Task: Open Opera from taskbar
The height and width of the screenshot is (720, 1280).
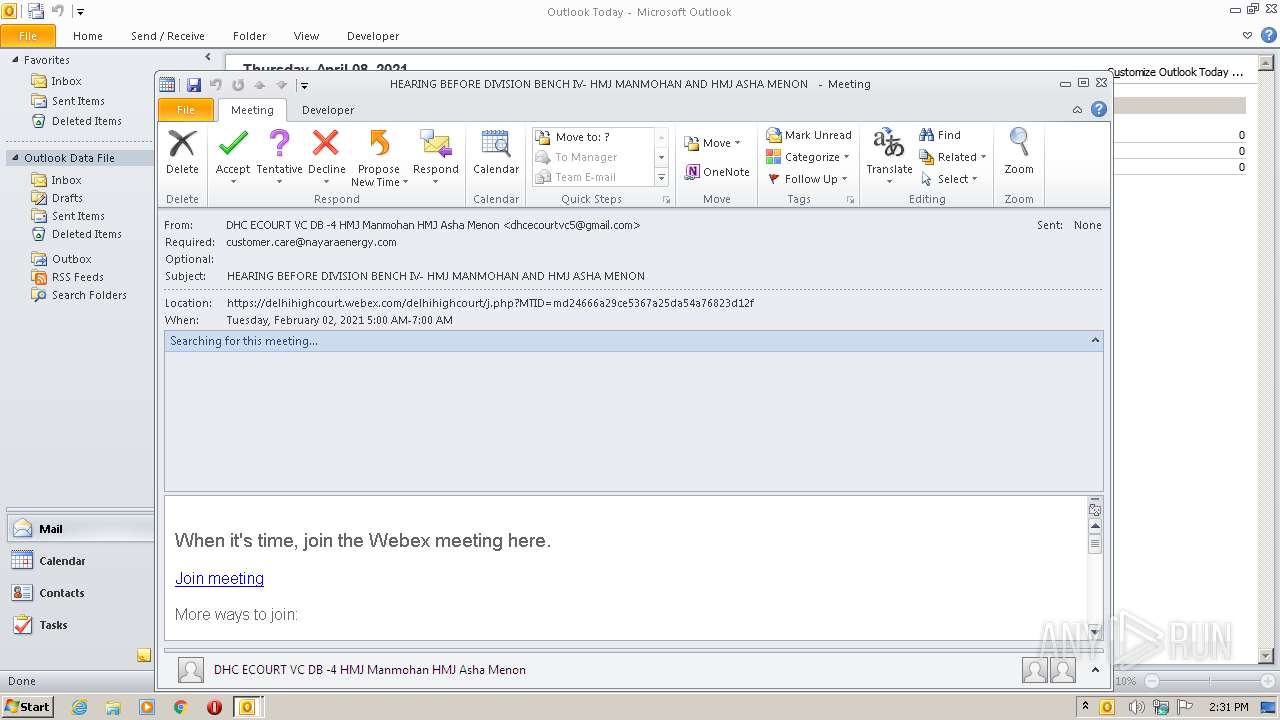Action: tap(214, 707)
